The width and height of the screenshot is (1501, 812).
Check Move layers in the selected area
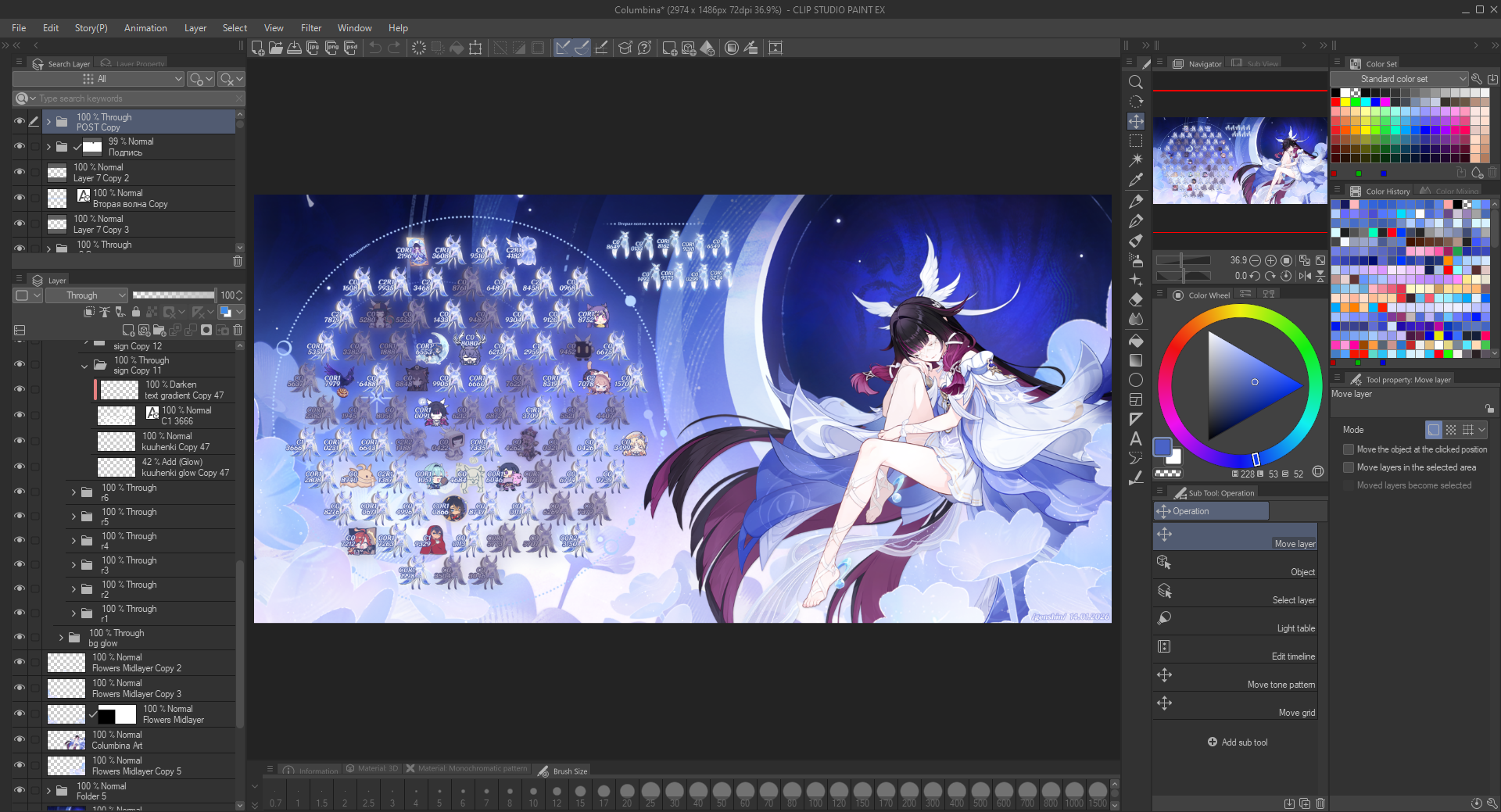(x=1349, y=467)
